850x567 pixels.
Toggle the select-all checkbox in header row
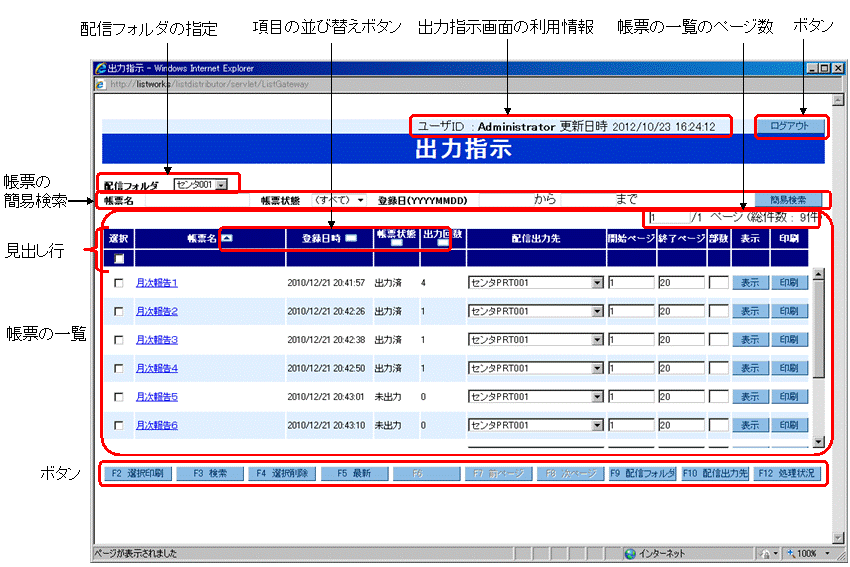click(119, 259)
